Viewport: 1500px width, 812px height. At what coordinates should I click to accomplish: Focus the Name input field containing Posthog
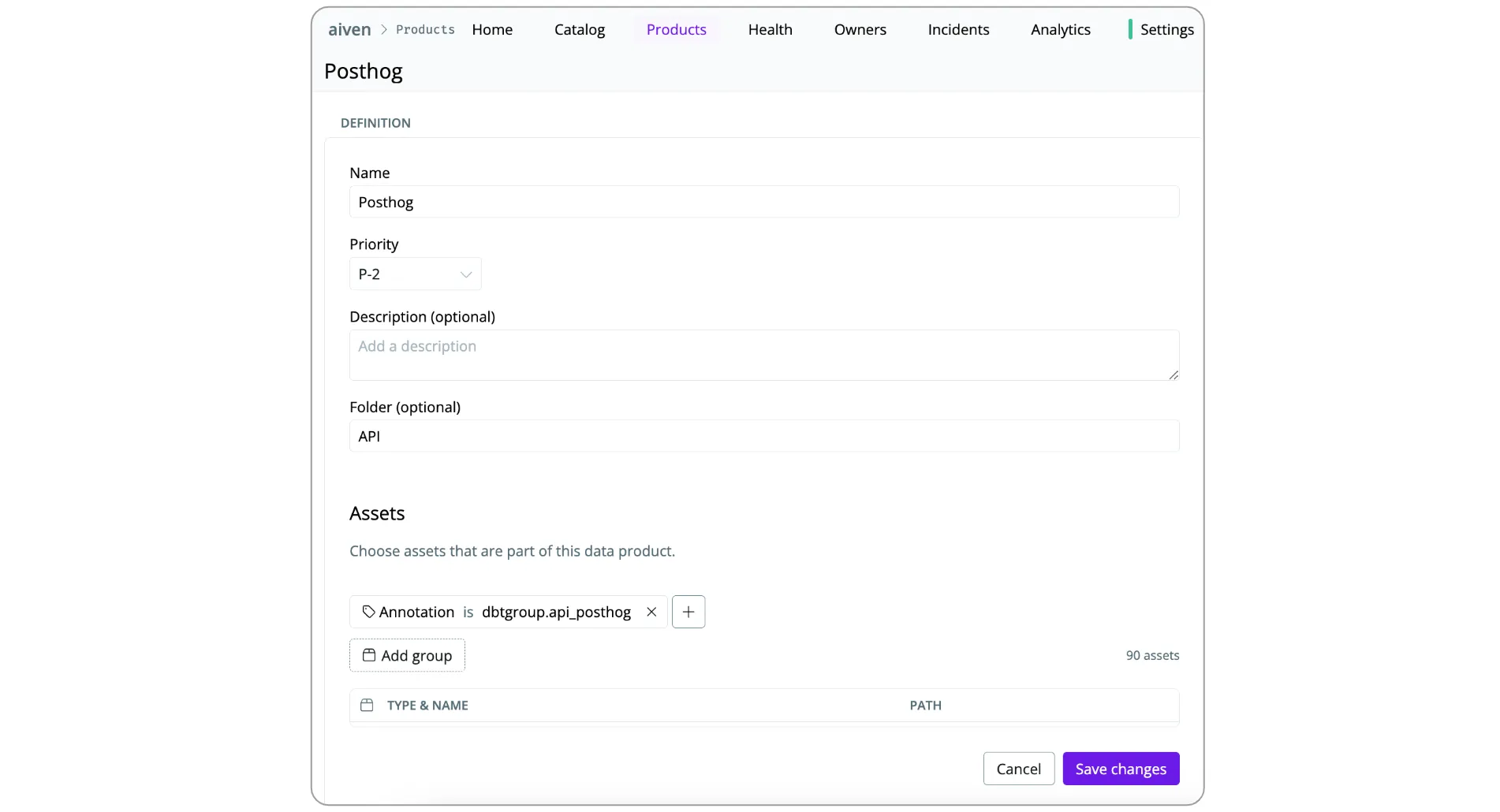[764, 202]
